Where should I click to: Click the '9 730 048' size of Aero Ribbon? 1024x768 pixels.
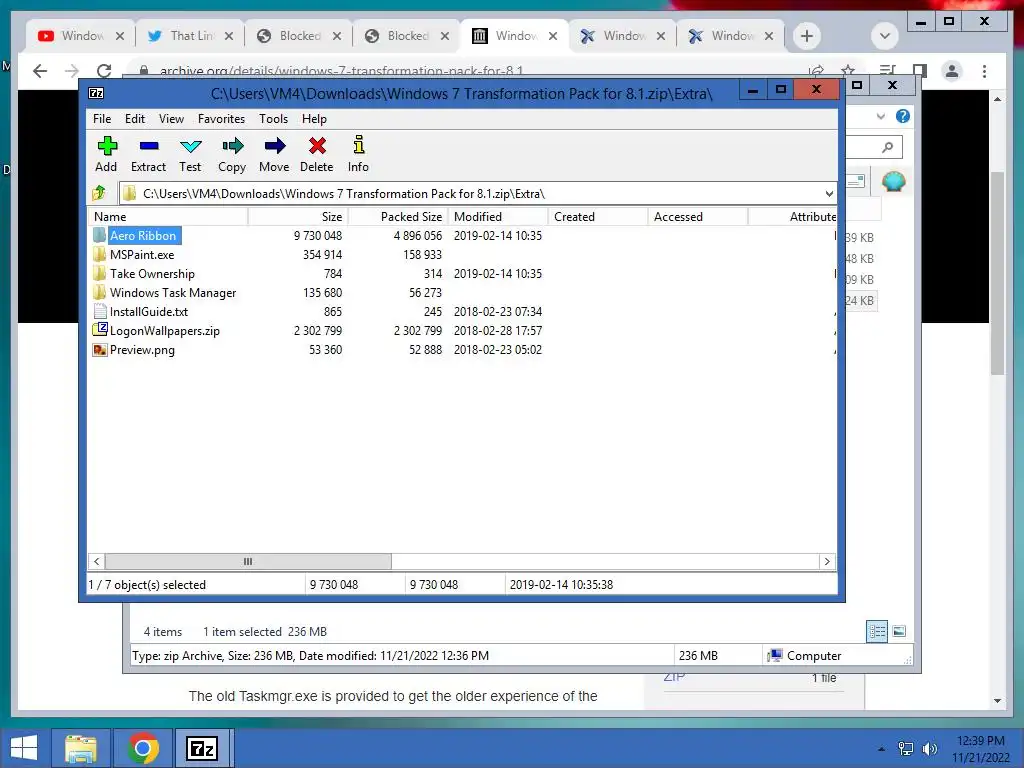(318, 236)
